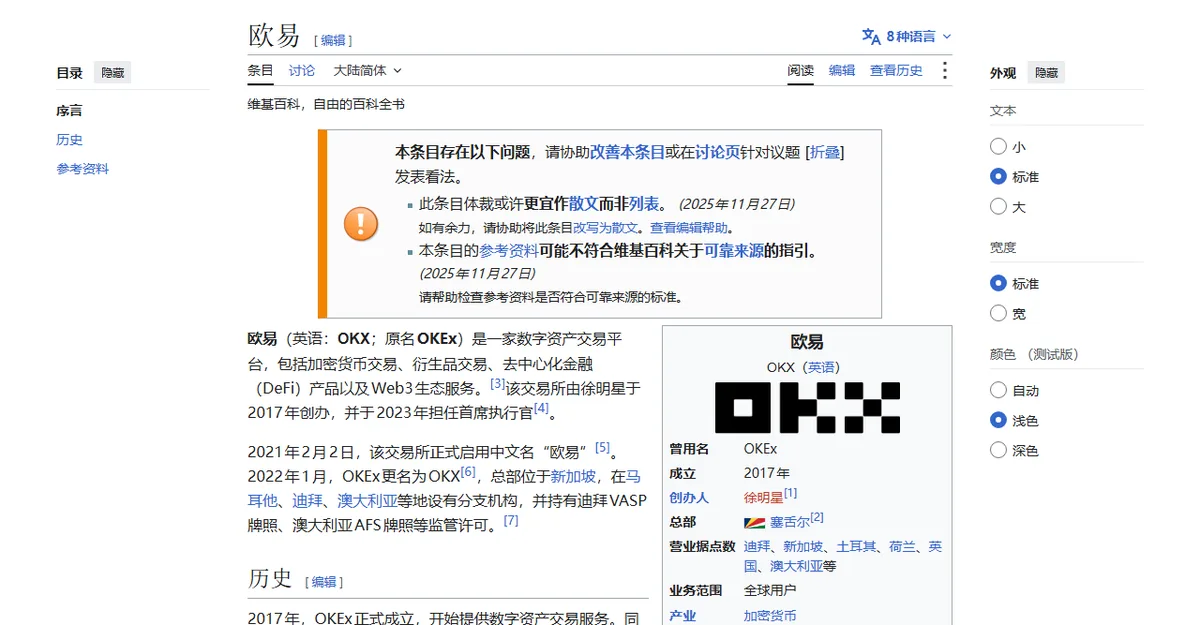The height and width of the screenshot is (625, 1200).
Task: Open the 创办人 infobox label link
Action: 689,497
